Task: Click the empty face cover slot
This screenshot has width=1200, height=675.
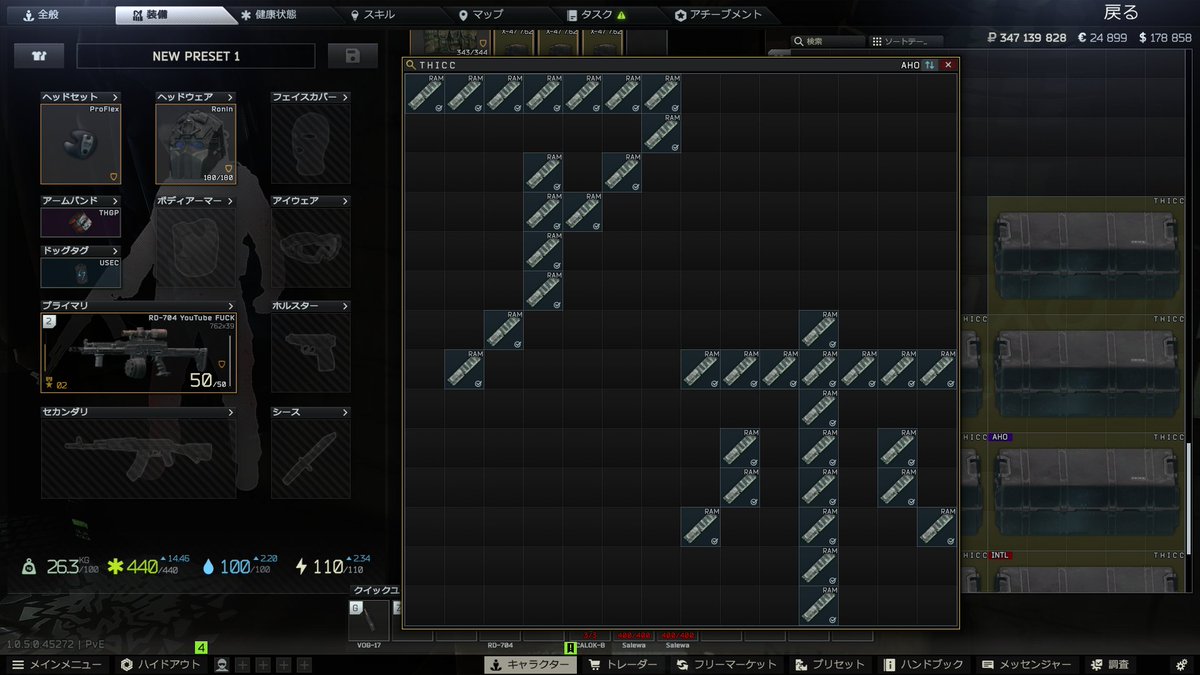Action: [311, 144]
